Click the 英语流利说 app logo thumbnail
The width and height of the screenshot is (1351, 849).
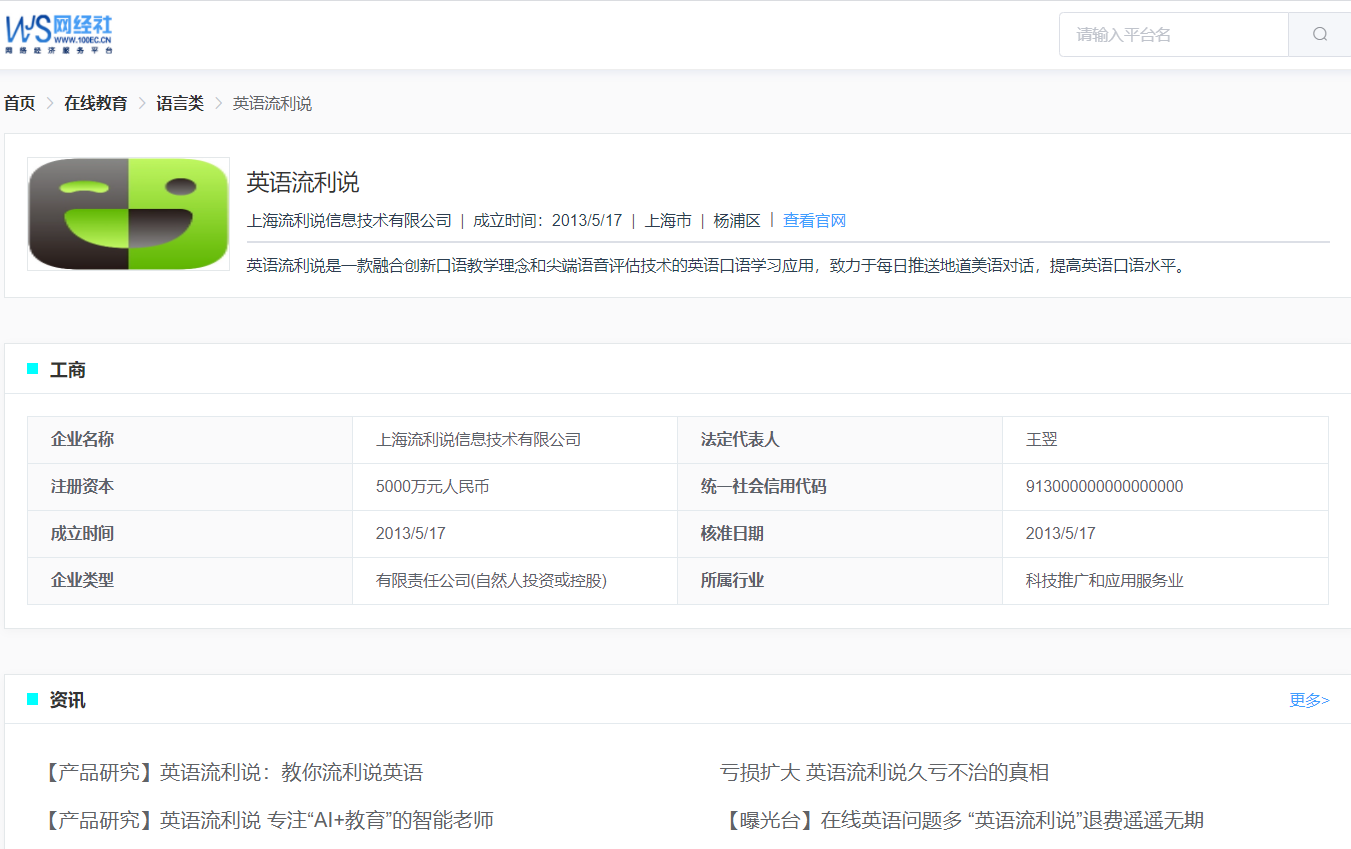128,214
